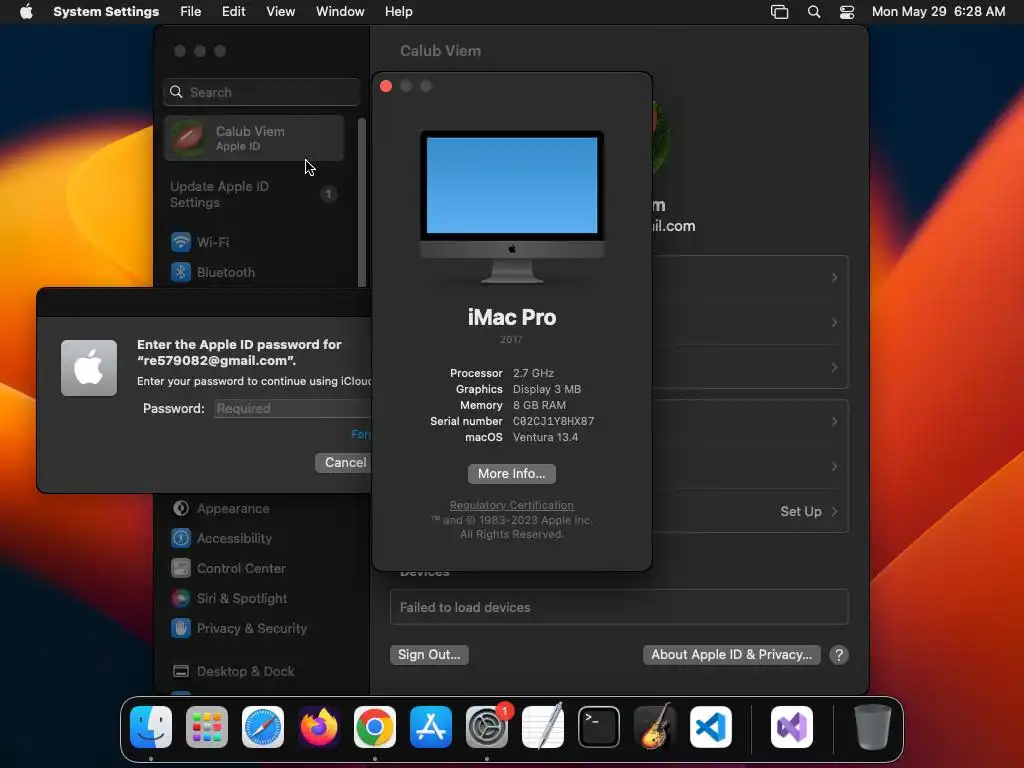Open System Settings icon in Dock
Screen dimensions: 1024x768
coord(487,727)
